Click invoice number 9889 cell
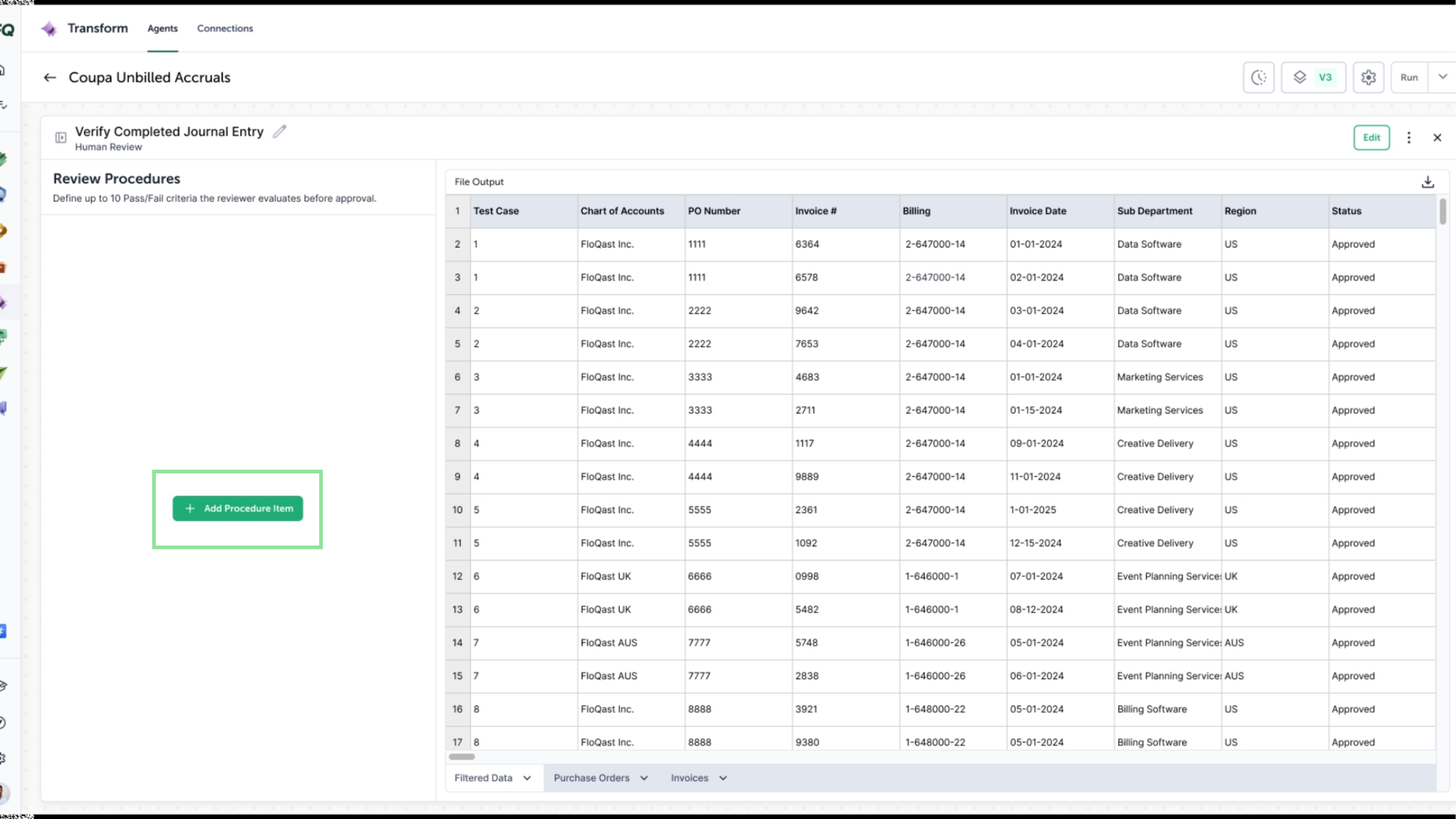Screen dimensions: 1456x819 click(846, 477)
